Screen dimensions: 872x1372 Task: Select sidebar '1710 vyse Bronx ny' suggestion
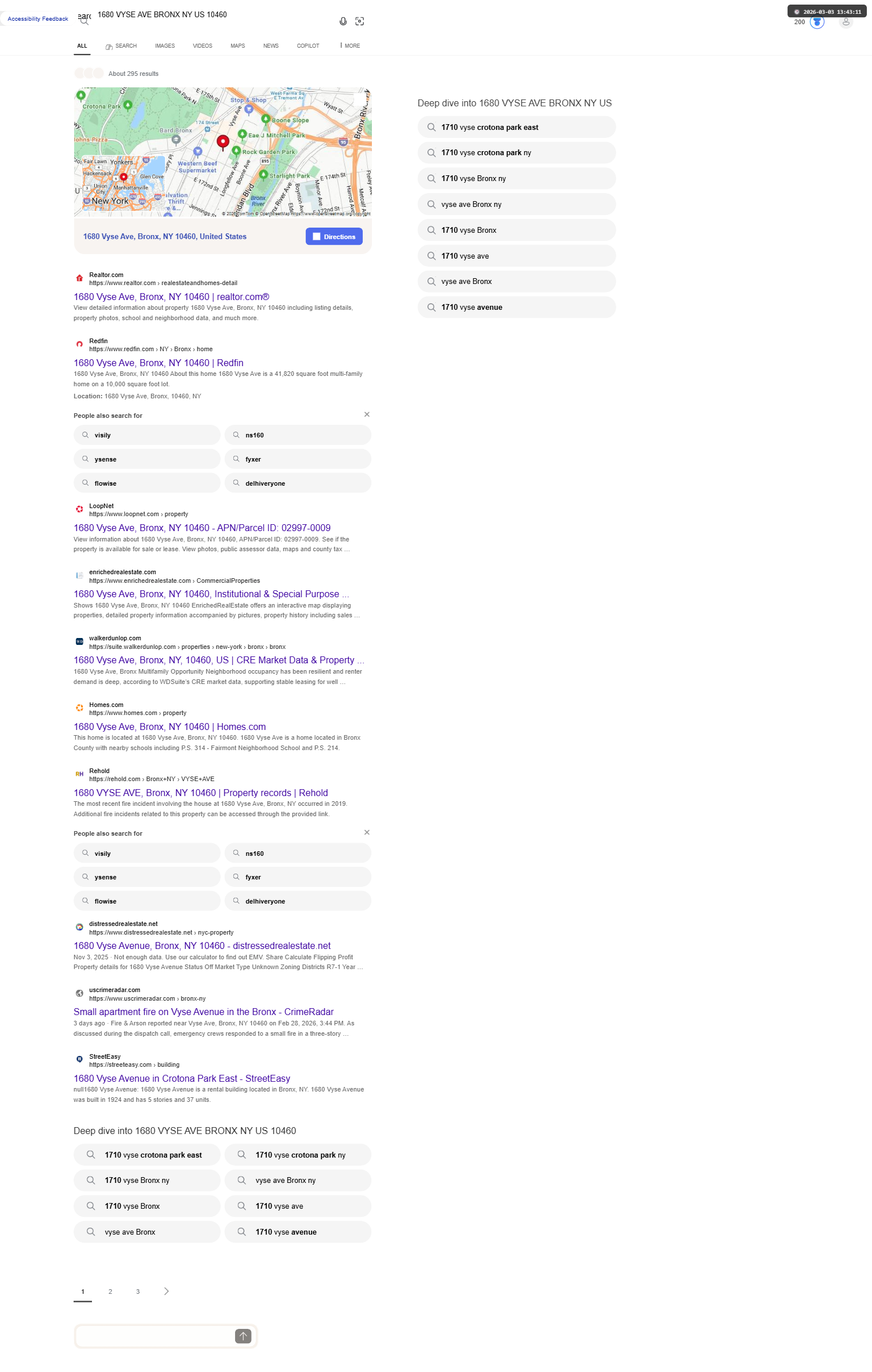pyautogui.click(x=517, y=179)
